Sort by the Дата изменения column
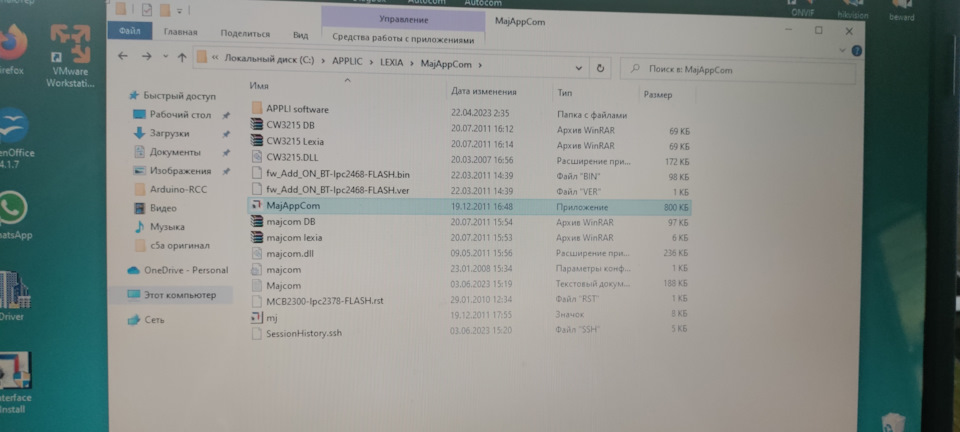 coord(484,92)
